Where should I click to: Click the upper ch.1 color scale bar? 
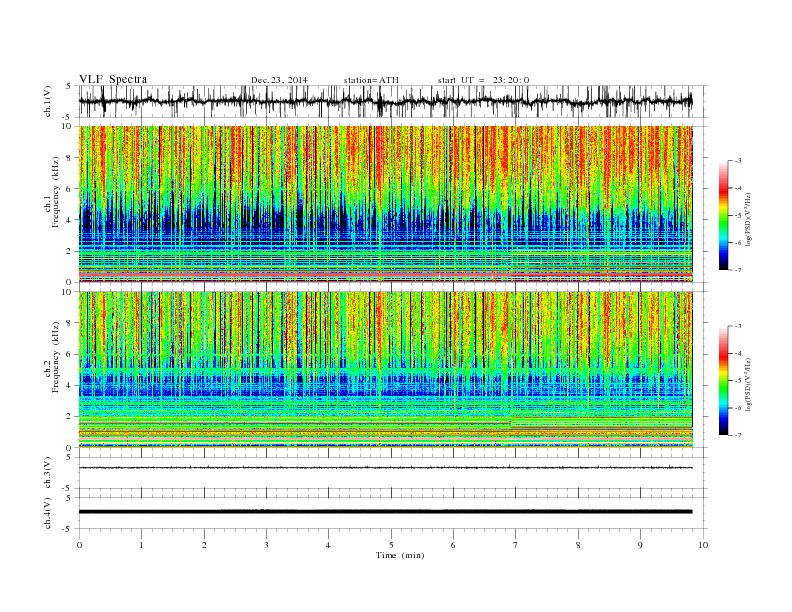point(724,215)
